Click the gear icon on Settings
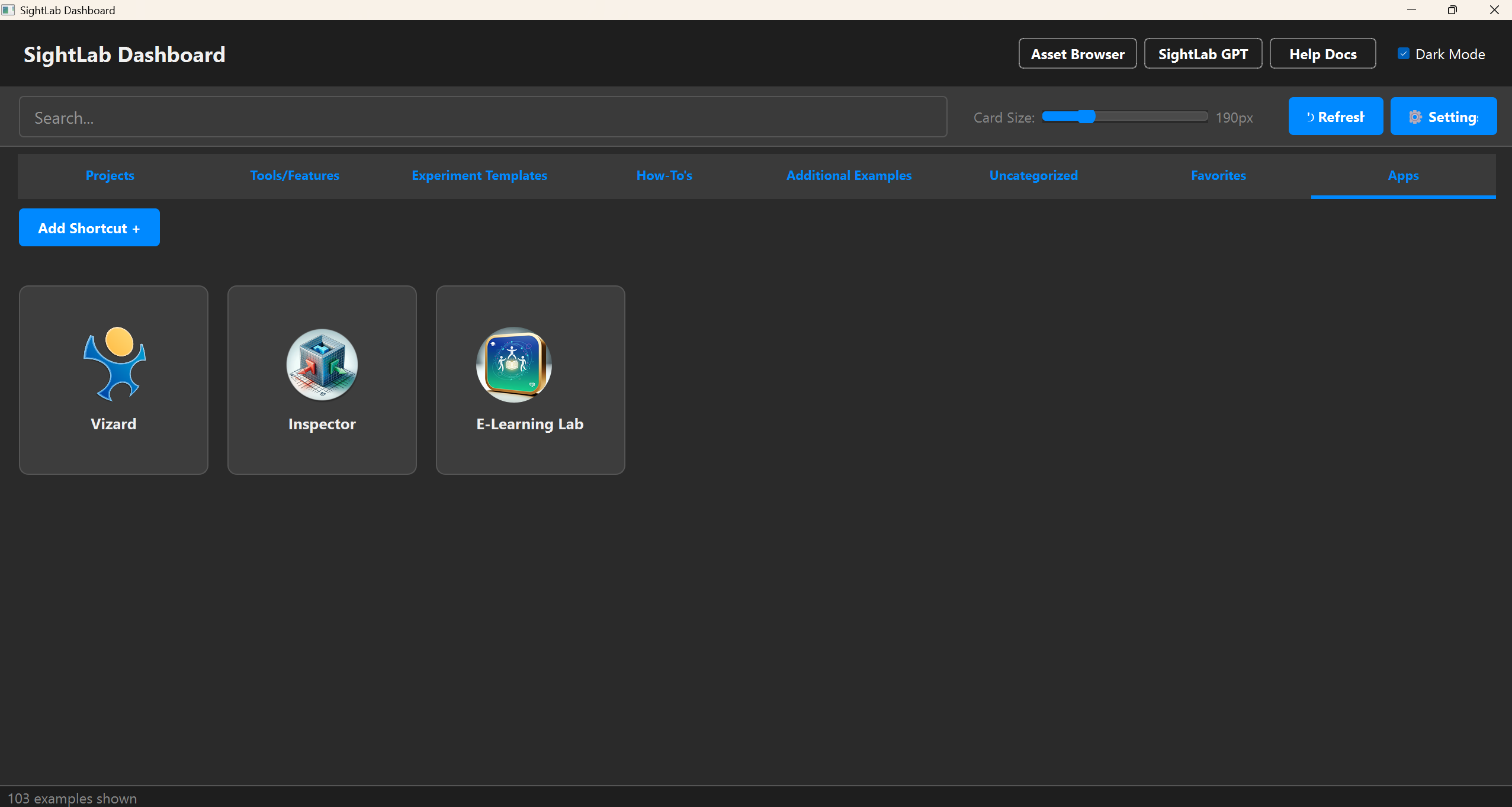Image resolution: width=1512 pixels, height=807 pixels. click(x=1415, y=117)
